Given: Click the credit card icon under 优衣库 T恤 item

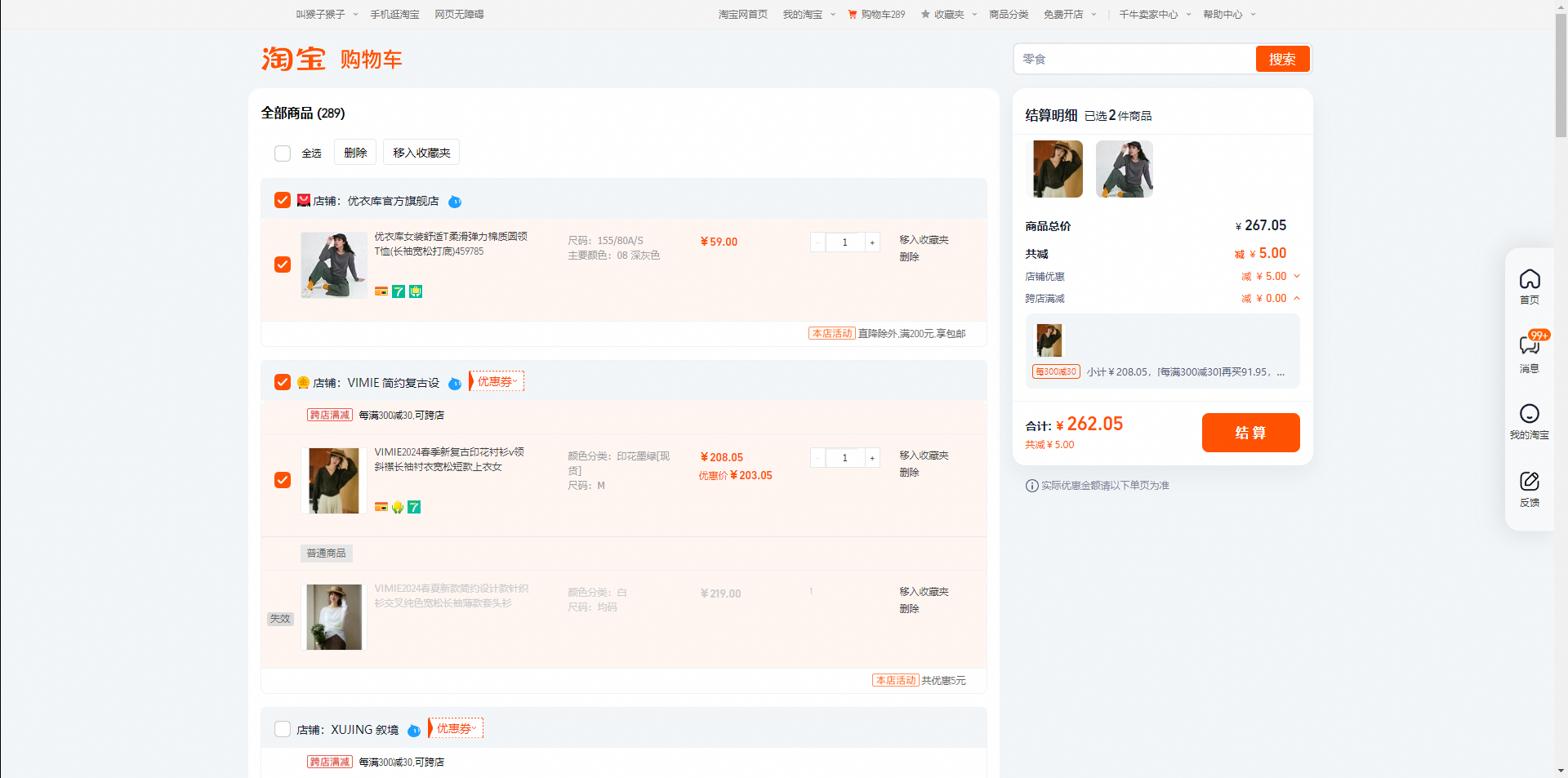Looking at the screenshot, I should (381, 291).
